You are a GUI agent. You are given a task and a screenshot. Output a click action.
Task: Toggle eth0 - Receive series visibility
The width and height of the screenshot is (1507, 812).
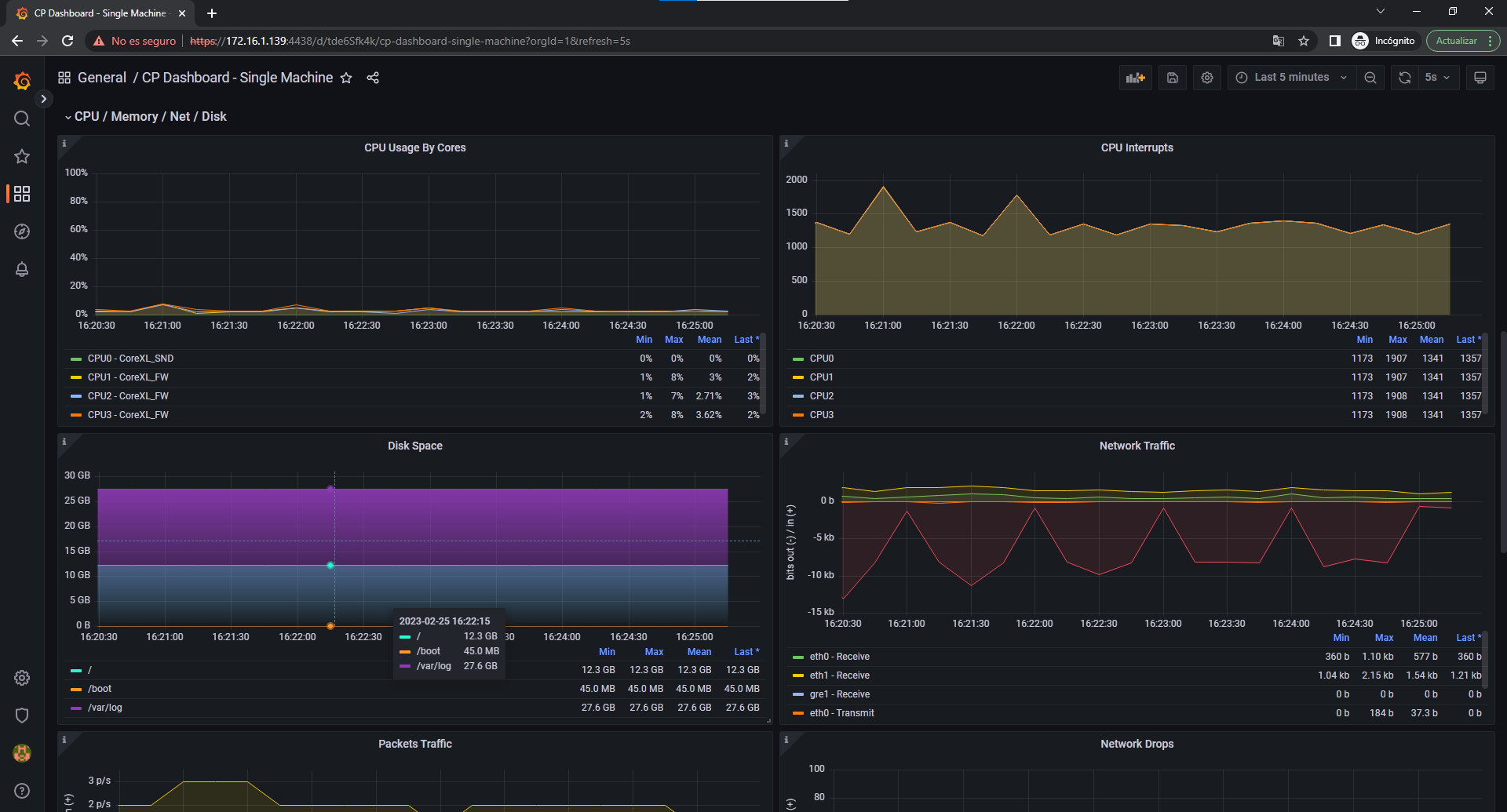839,657
